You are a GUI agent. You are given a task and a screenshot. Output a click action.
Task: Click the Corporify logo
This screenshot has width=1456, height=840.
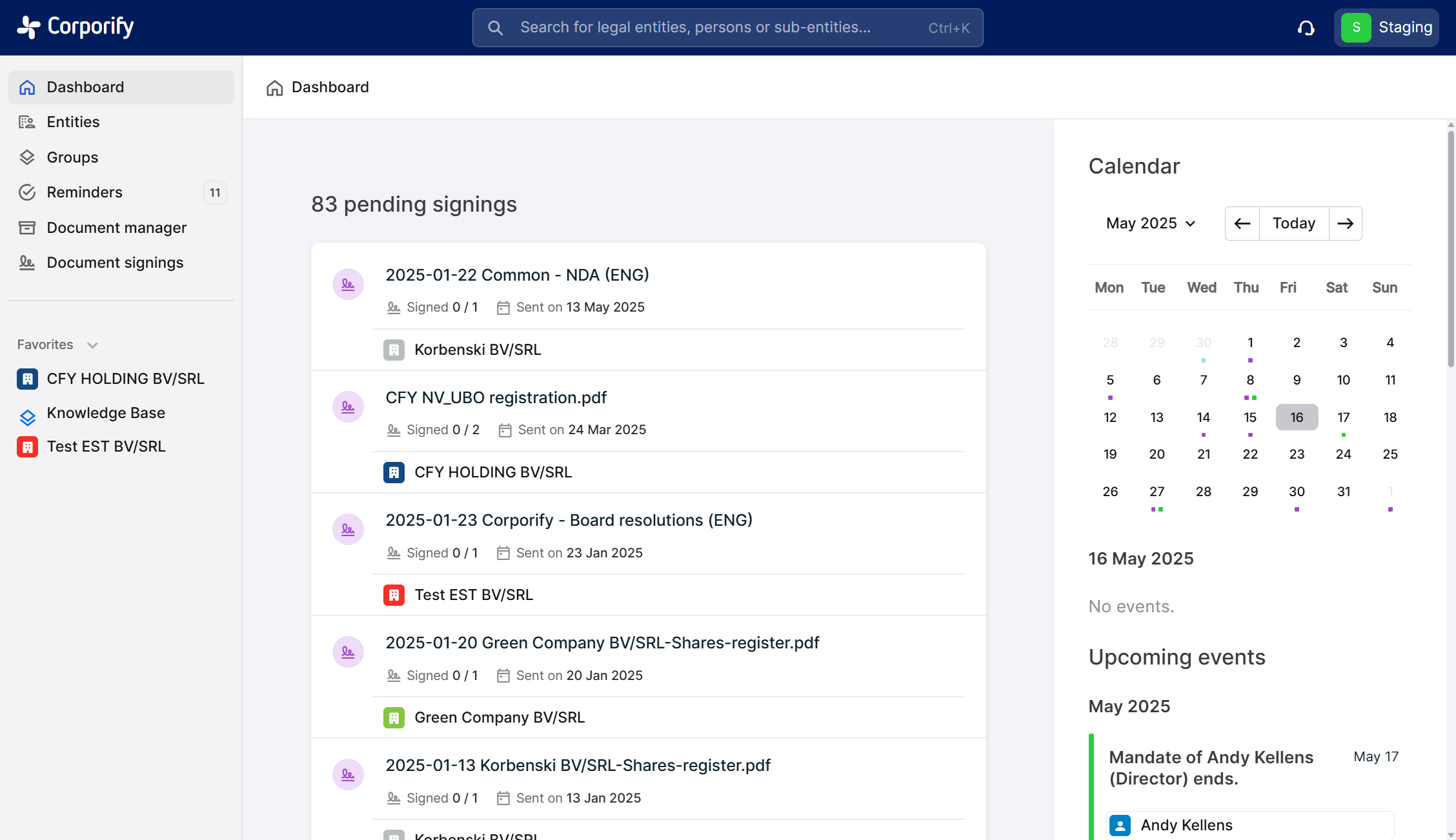[x=76, y=27]
